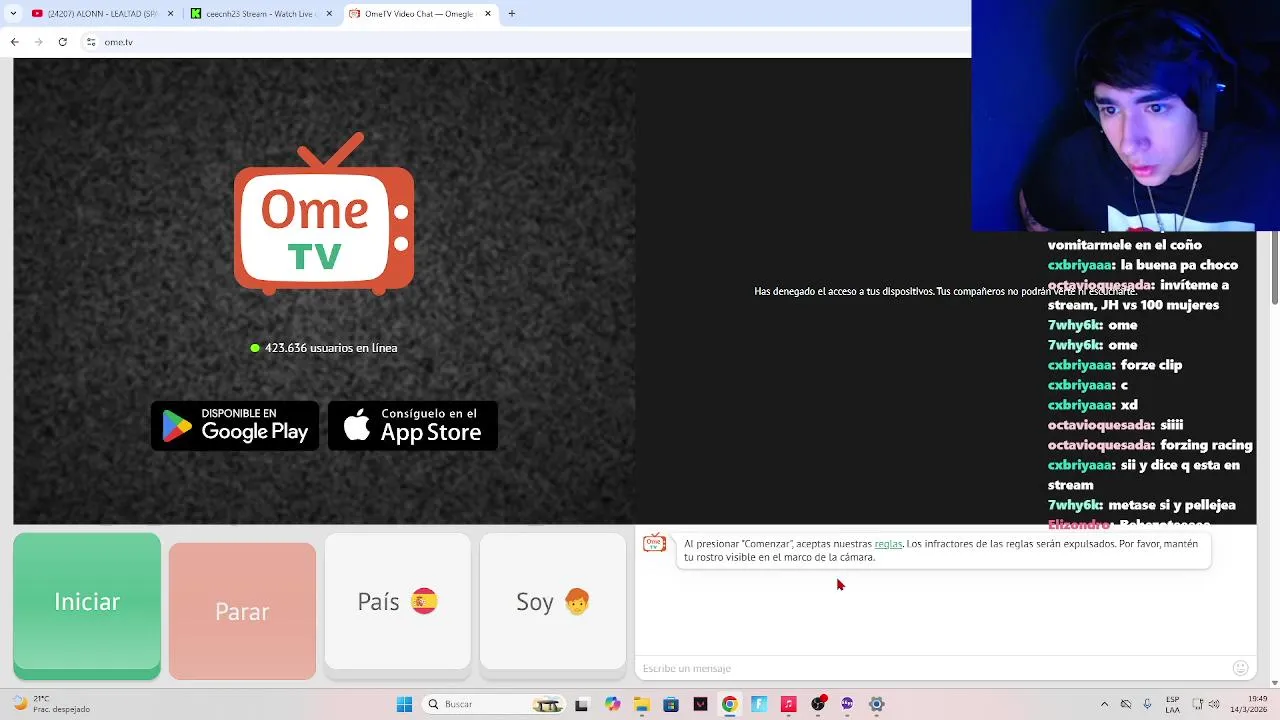Click the chat message 'forzing racing'
This screenshot has width=1280, height=720.
pyautogui.click(x=1206, y=445)
